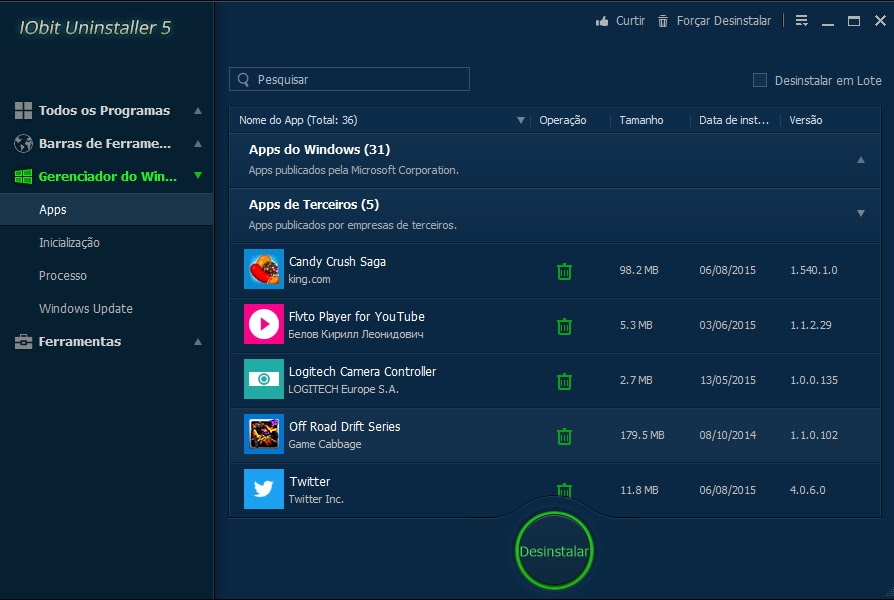Click the version 1.540.1.0 value

pos(814,270)
